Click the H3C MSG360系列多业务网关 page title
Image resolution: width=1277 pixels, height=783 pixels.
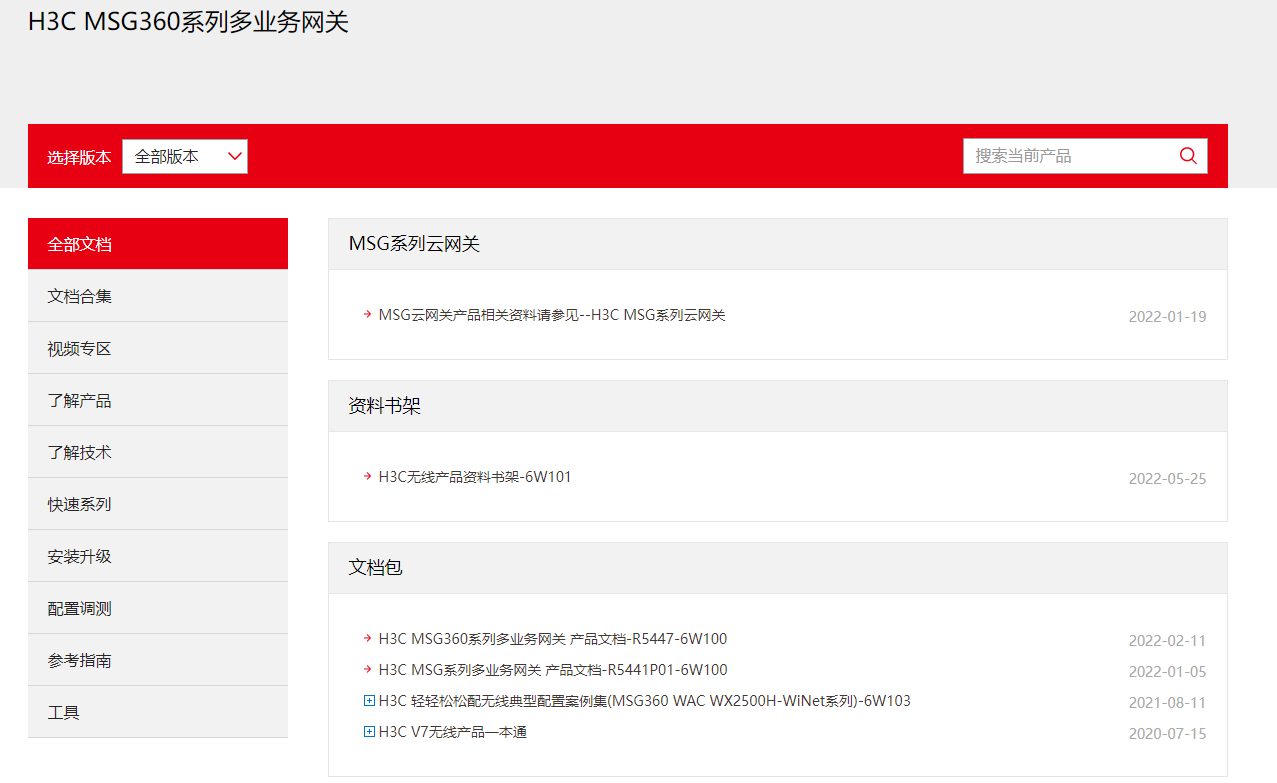tap(188, 22)
